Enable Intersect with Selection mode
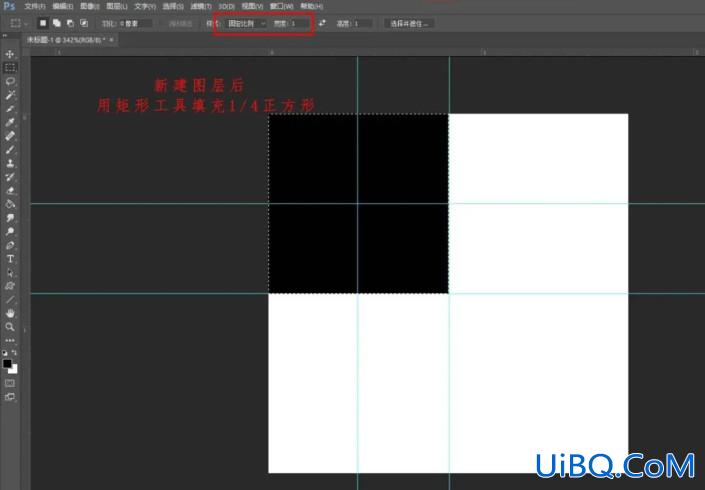The width and height of the screenshot is (705, 490). tap(84, 23)
